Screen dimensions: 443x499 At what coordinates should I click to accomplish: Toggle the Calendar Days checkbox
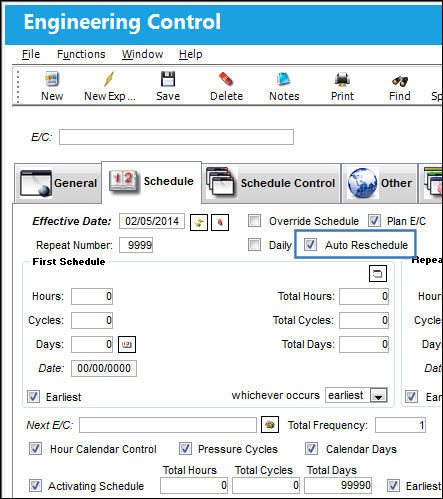coord(311,449)
